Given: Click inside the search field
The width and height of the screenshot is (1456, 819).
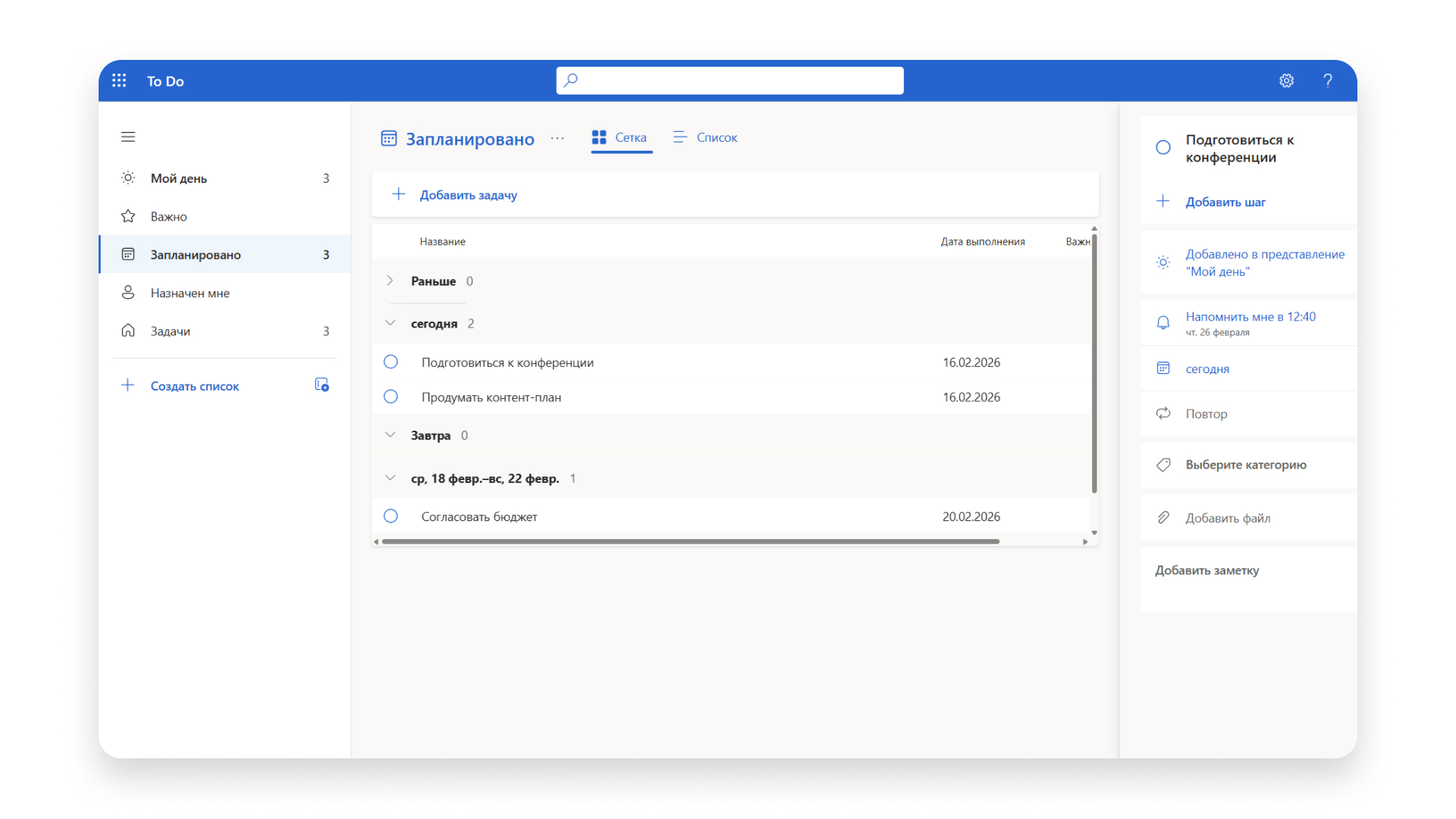Looking at the screenshot, I should coord(729,80).
